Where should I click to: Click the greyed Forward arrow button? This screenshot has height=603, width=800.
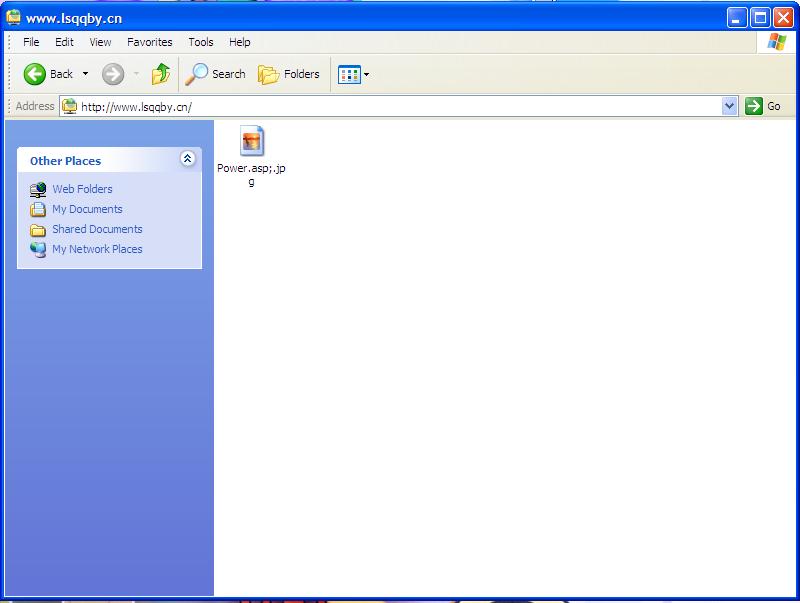point(113,74)
